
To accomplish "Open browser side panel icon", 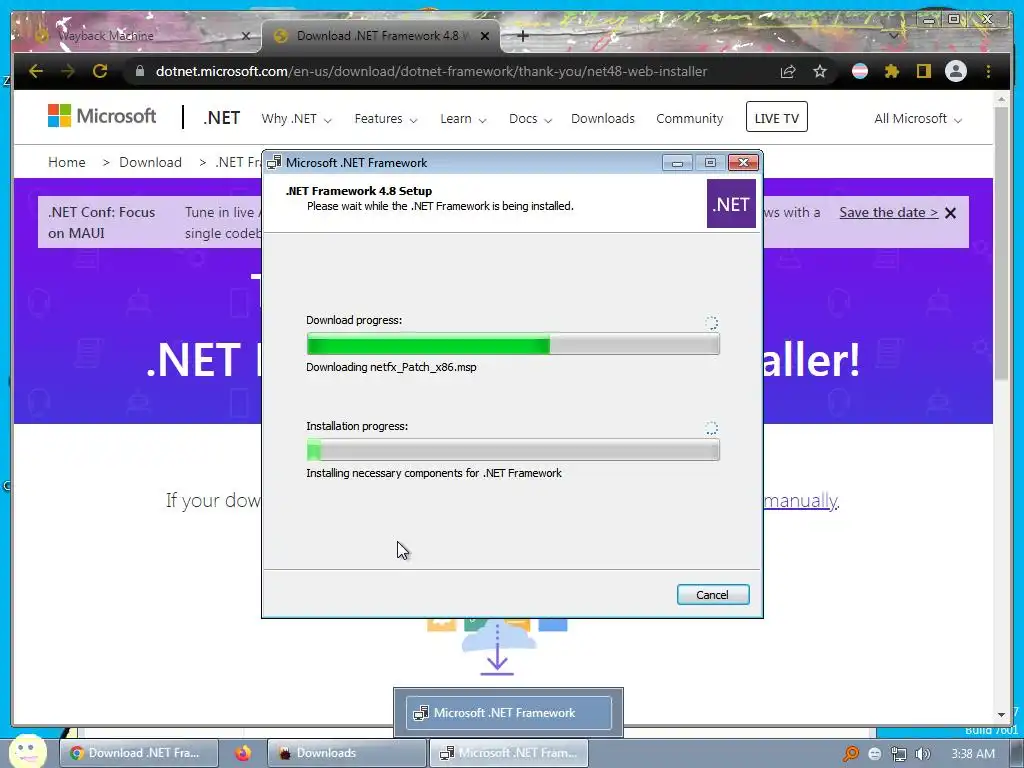I will [x=923, y=71].
